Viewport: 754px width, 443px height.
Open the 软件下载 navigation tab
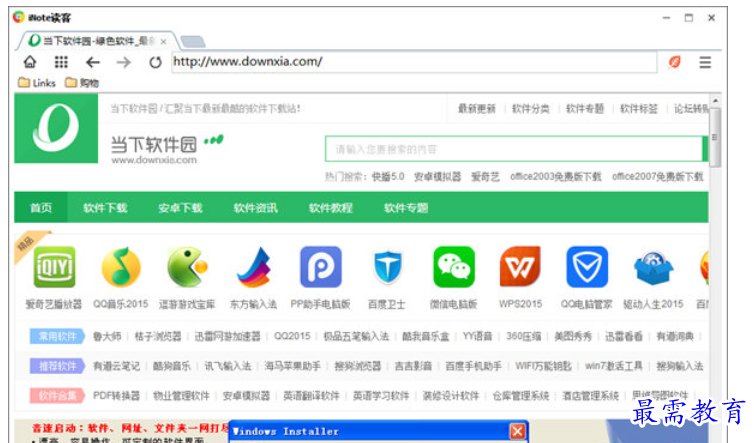105,208
